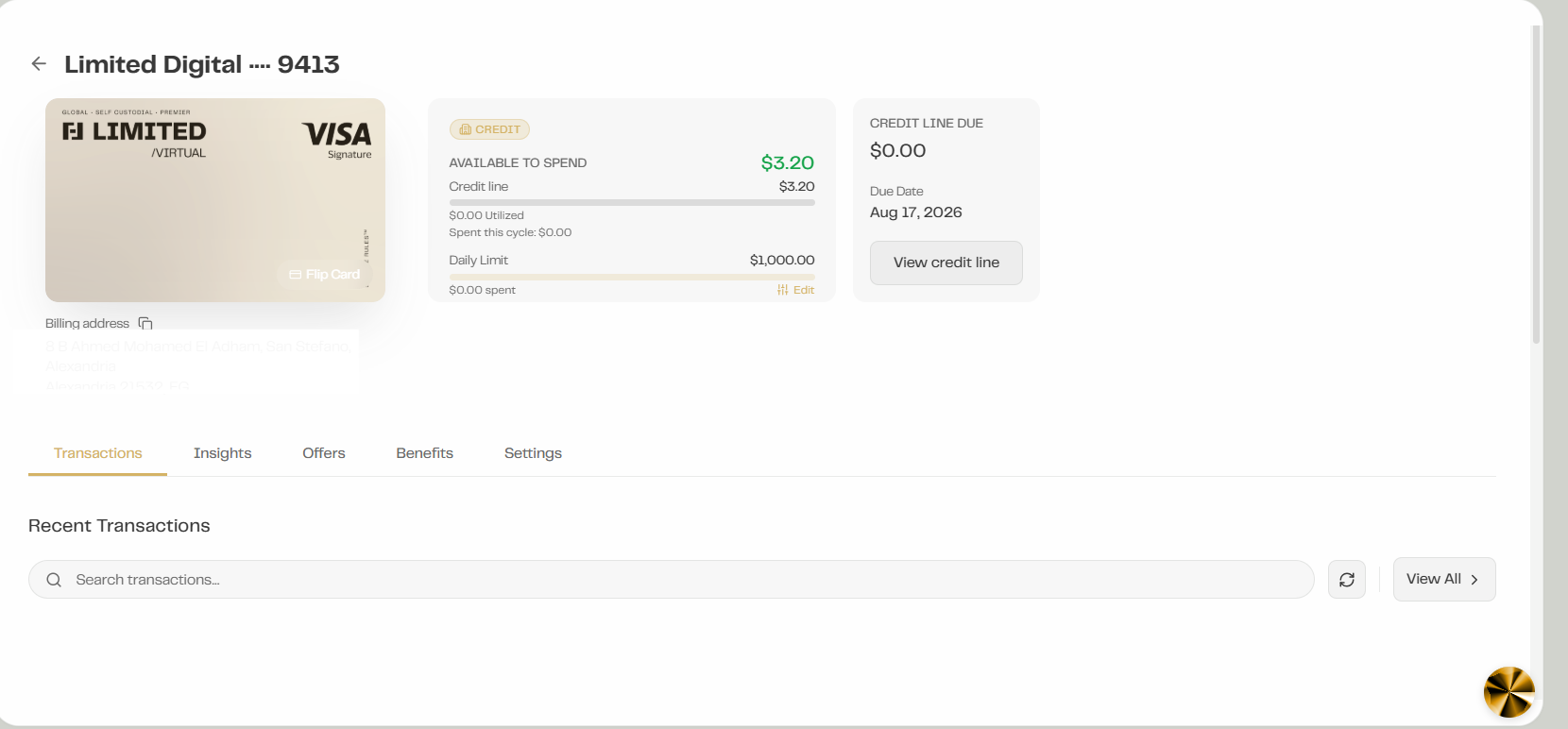The image size is (1568, 729).
Task: Click the 'AVAILABLE TO SPEND' label
Action: pos(519,162)
